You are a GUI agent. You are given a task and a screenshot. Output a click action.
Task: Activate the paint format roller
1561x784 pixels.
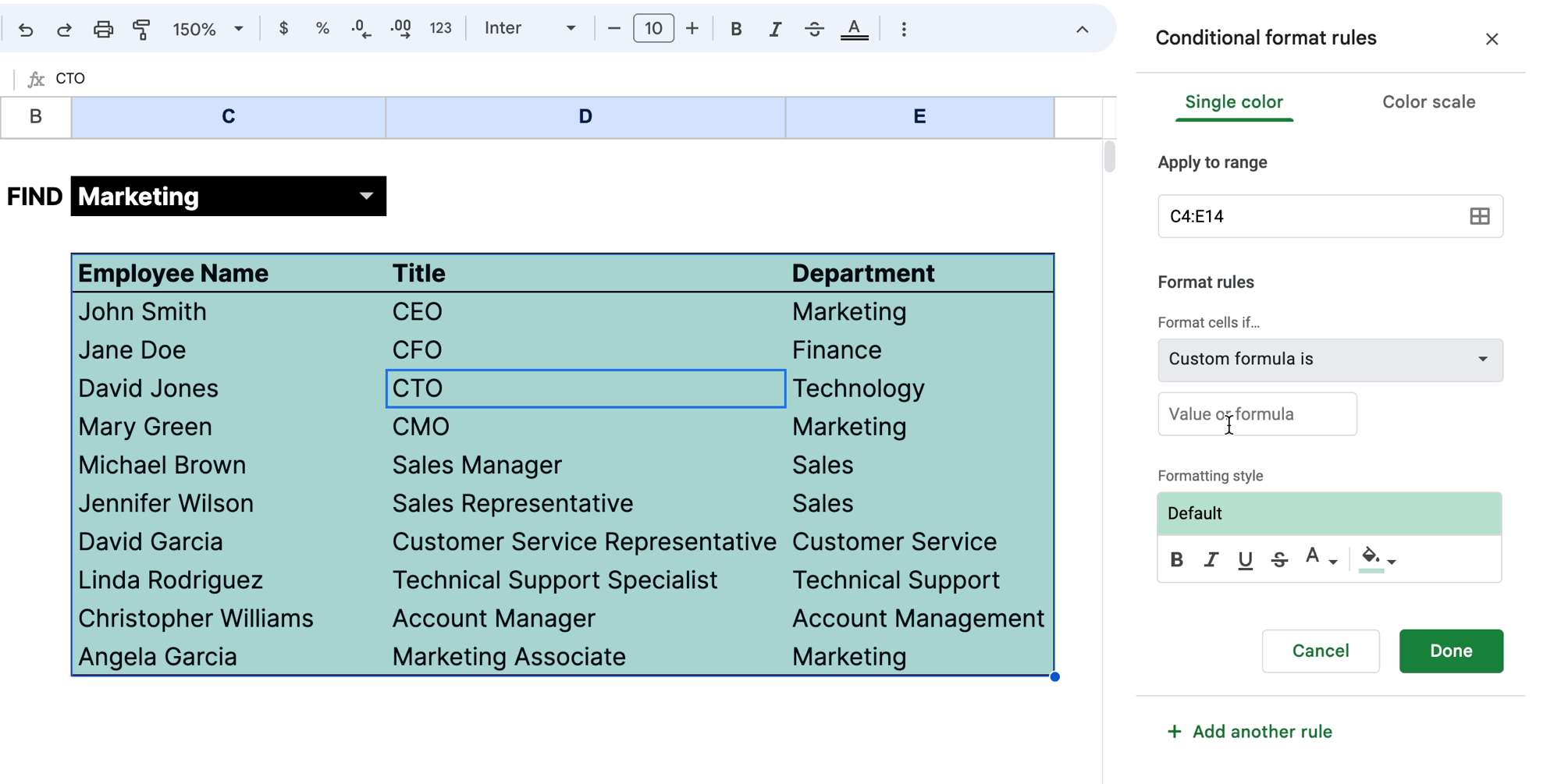[141, 30]
